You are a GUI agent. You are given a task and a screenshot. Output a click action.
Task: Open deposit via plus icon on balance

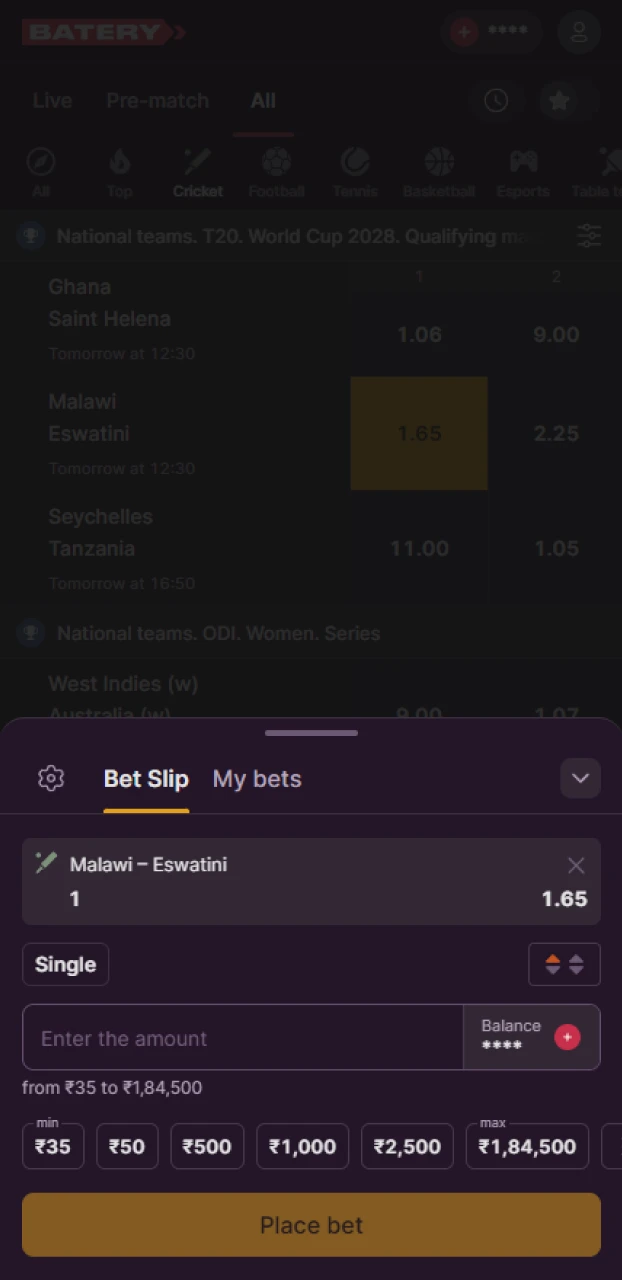pos(463,31)
